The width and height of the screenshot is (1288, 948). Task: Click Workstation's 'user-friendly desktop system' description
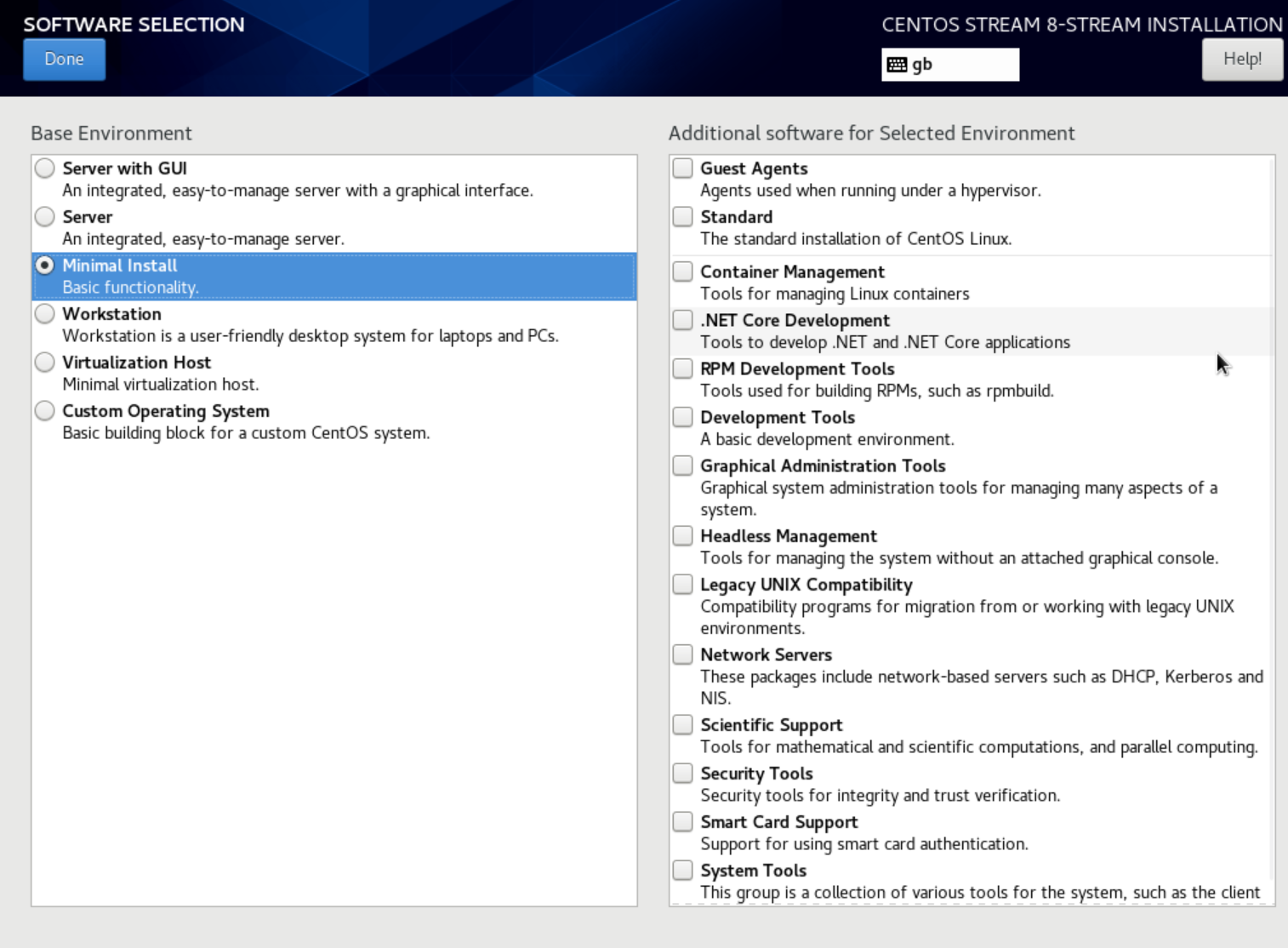coord(311,336)
